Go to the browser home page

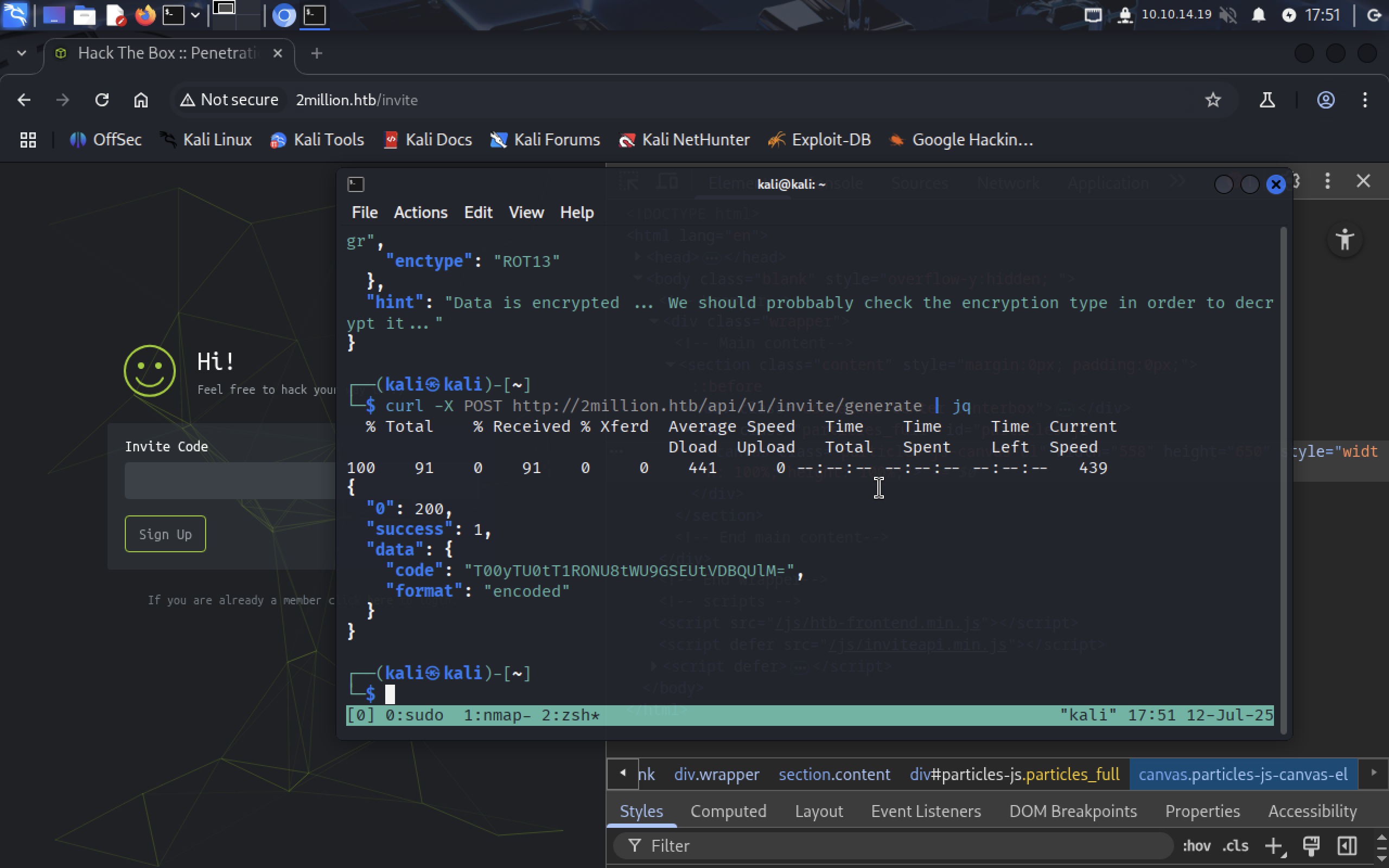(x=141, y=100)
